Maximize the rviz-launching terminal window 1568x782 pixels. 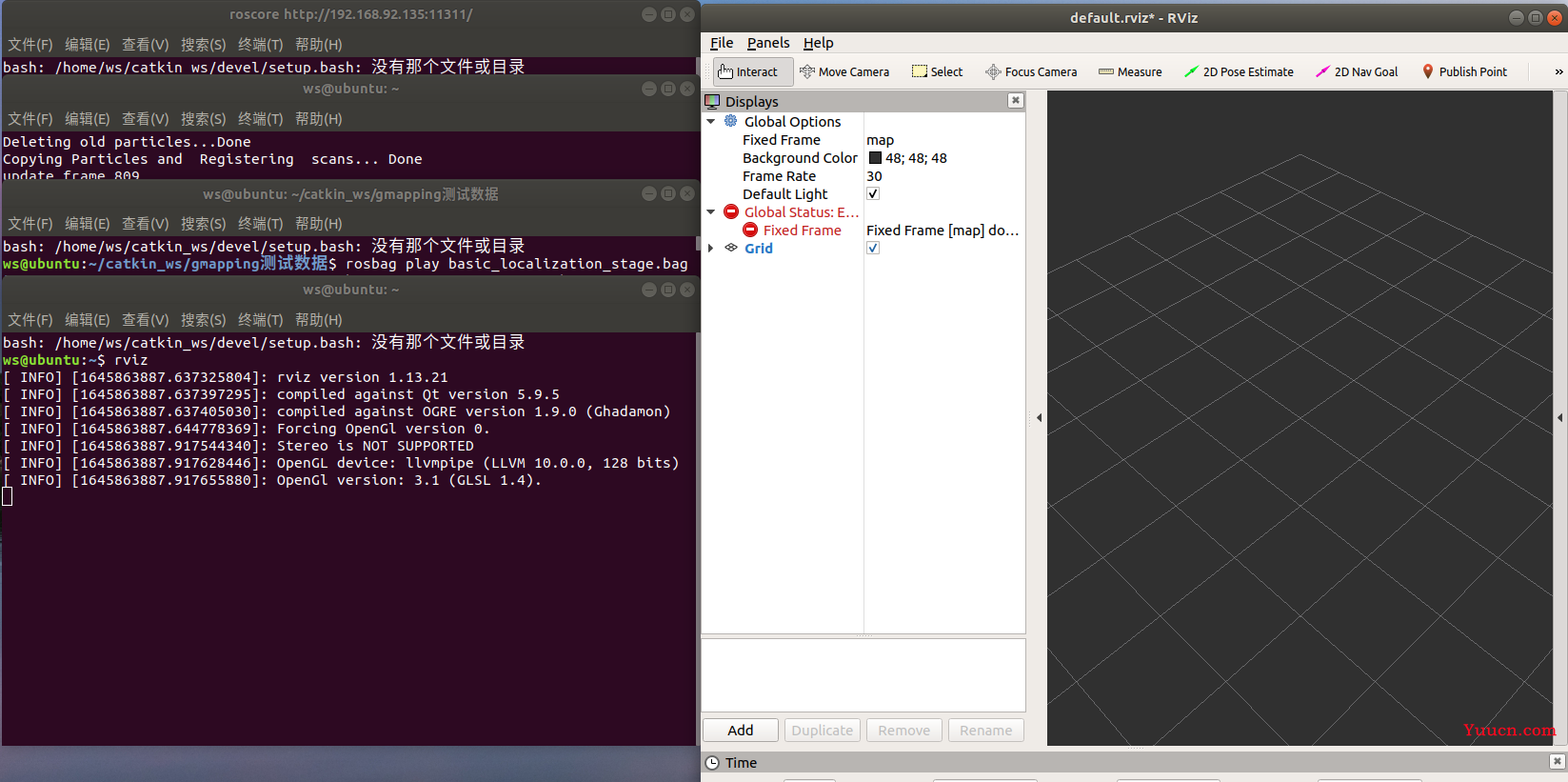click(x=668, y=290)
